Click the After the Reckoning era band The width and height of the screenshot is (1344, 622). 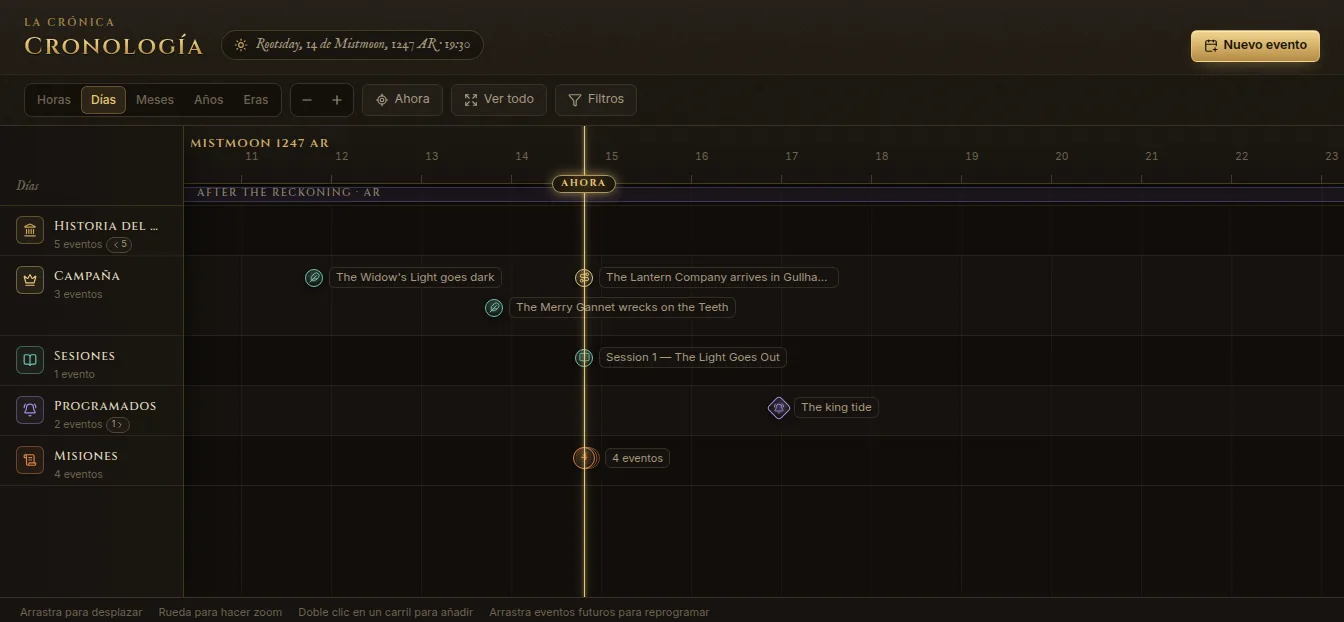click(x=764, y=193)
